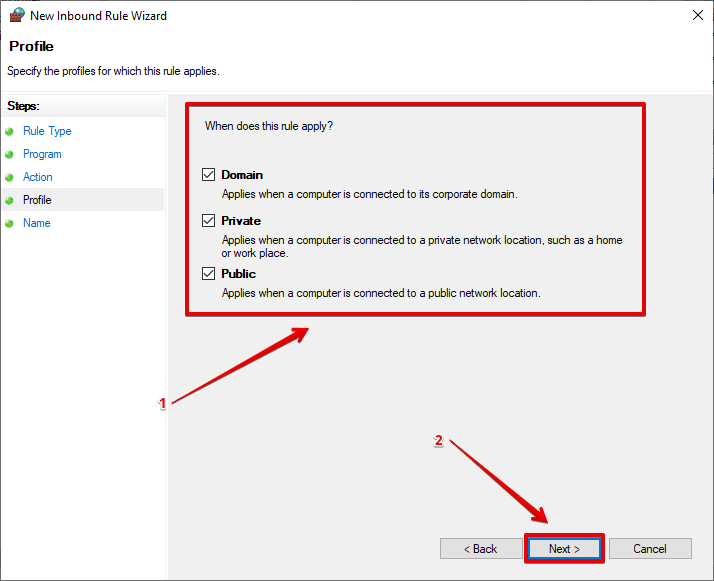Click the Profile page heading

point(31,46)
